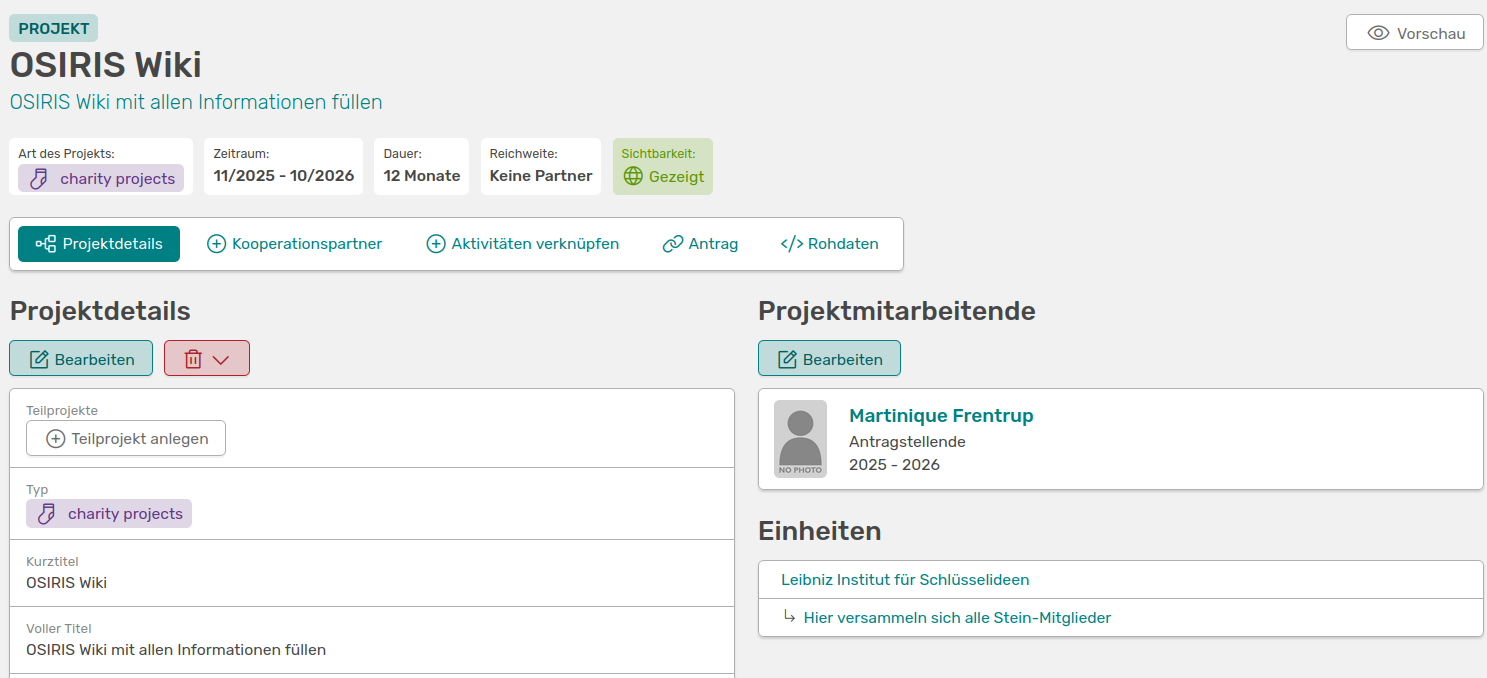Viewport: 1487px width, 678px height.
Task: Go to the Antrag tab
Action: (700, 244)
